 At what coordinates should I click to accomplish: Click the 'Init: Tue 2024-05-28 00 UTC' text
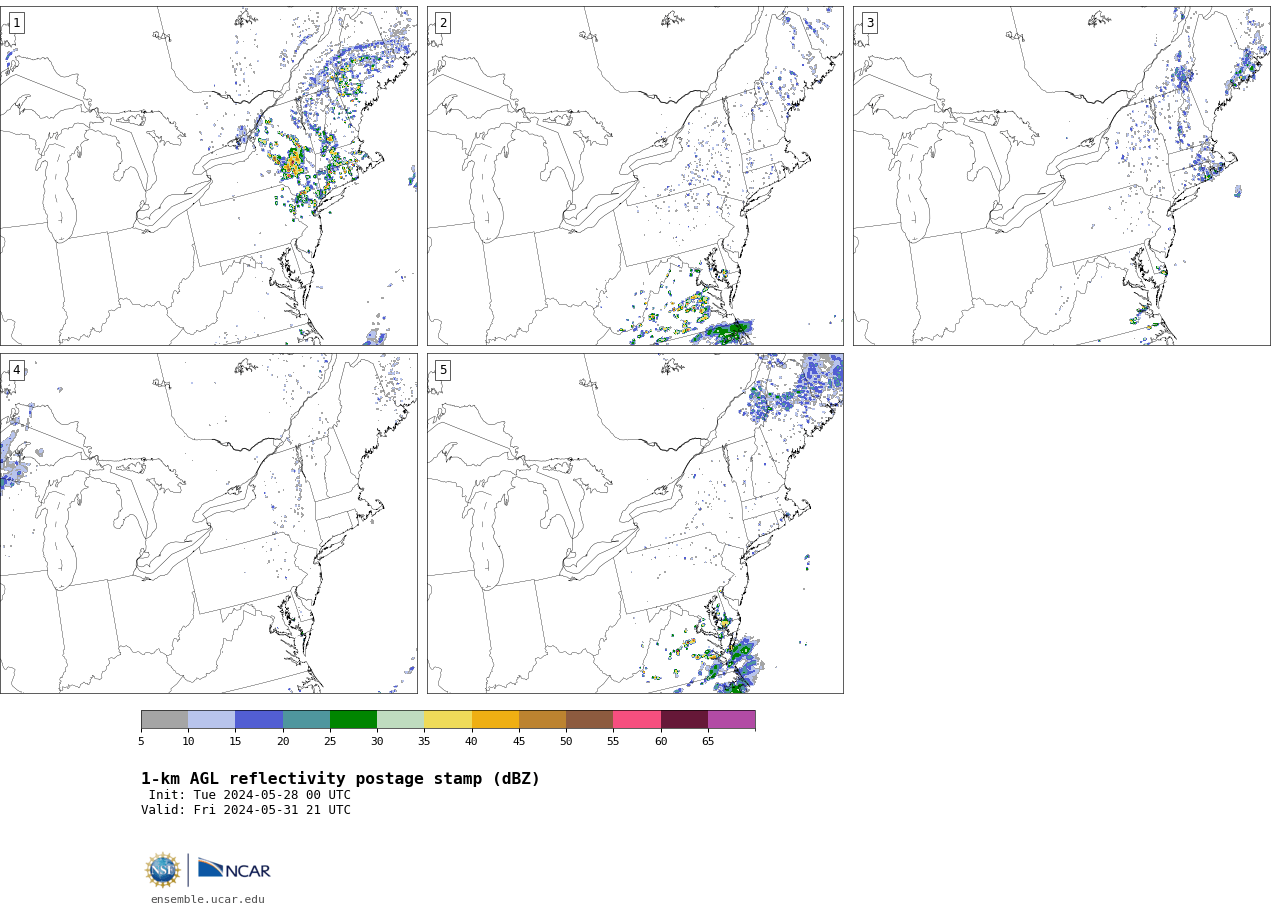click(250, 795)
